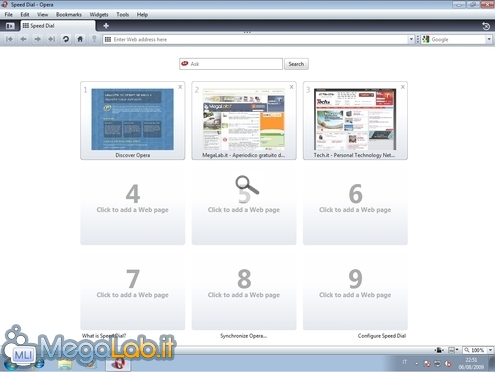Open the Bookmarks menu
This screenshot has width=495, height=372.
coord(69,15)
